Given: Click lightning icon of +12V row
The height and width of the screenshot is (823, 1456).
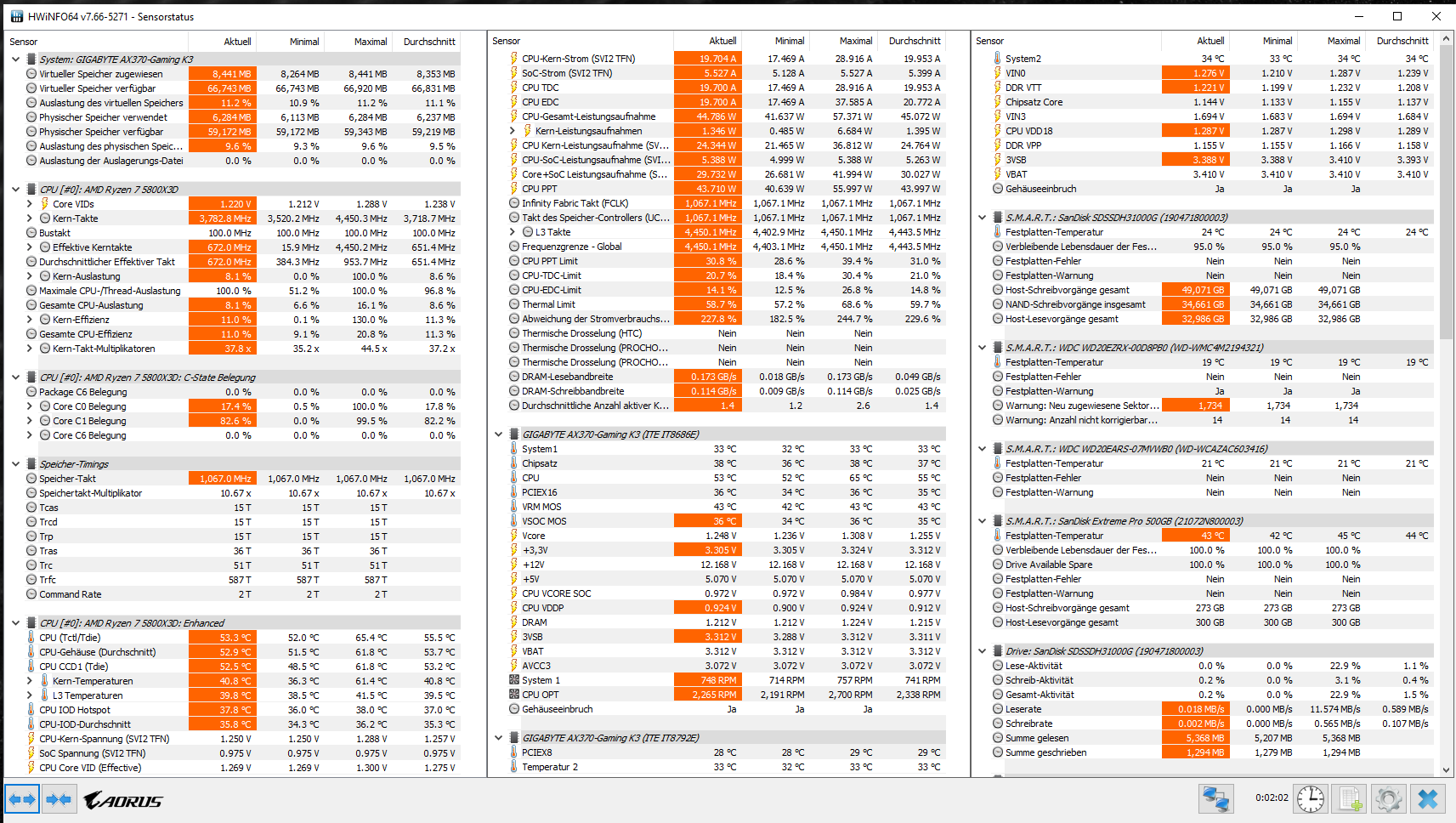Looking at the screenshot, I should pyautogui.click(x=514, y=565).
